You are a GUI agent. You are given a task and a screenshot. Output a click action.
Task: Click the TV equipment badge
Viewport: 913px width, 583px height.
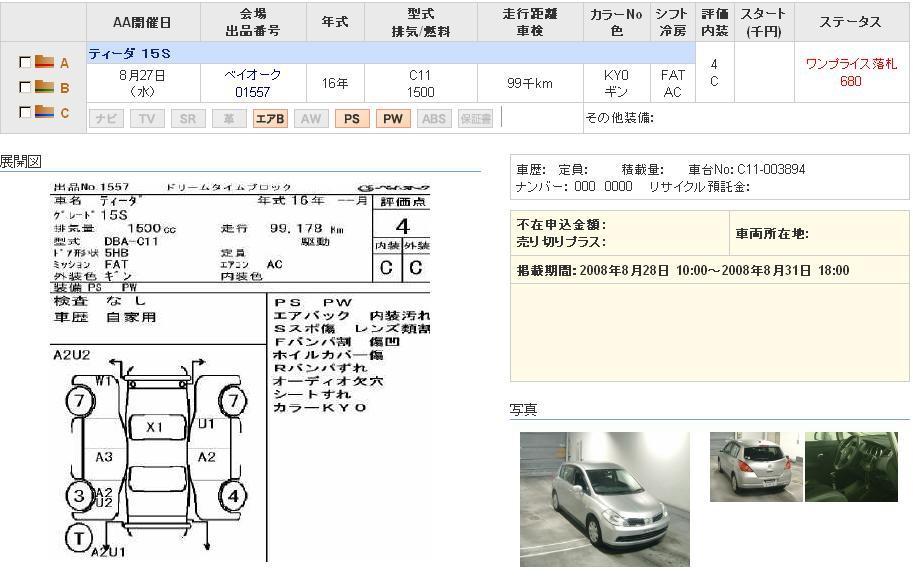(x=147, y=119)
